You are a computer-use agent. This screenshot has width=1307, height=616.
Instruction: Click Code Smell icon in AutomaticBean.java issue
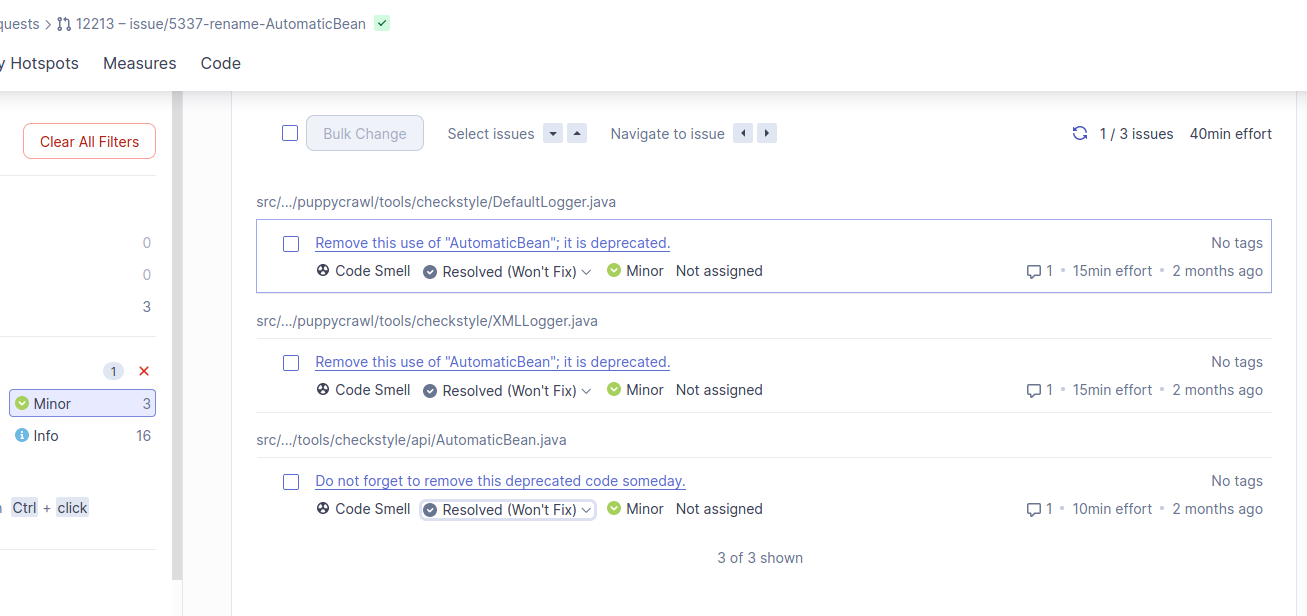click(x=323, y=508)
